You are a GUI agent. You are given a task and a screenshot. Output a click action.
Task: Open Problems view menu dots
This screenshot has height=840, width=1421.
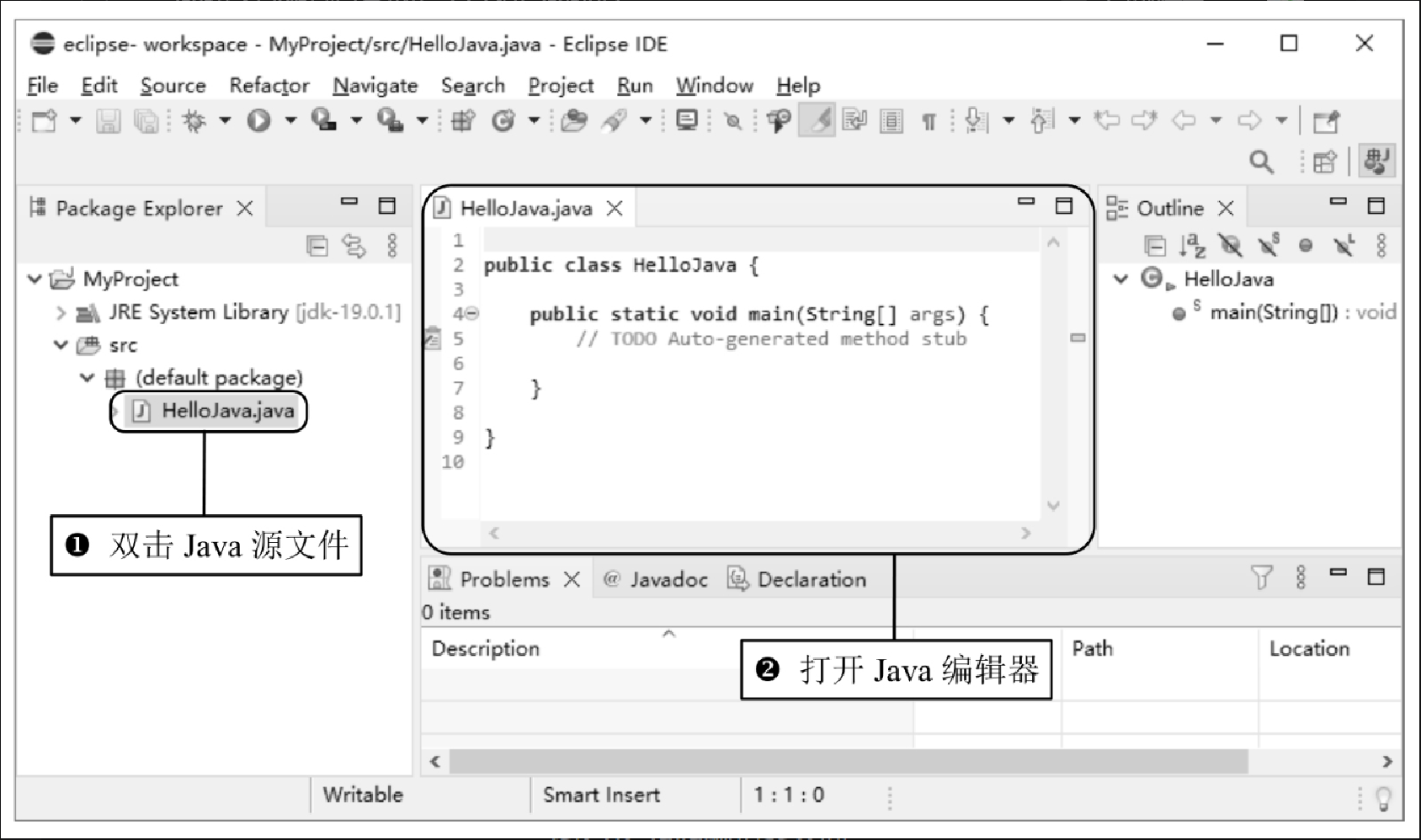[x=1301, y=577]
